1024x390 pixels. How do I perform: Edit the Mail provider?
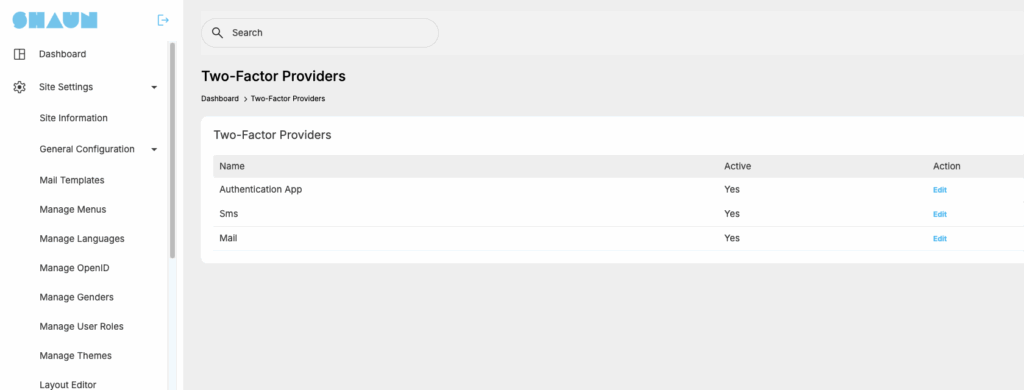tap(940, 238)
